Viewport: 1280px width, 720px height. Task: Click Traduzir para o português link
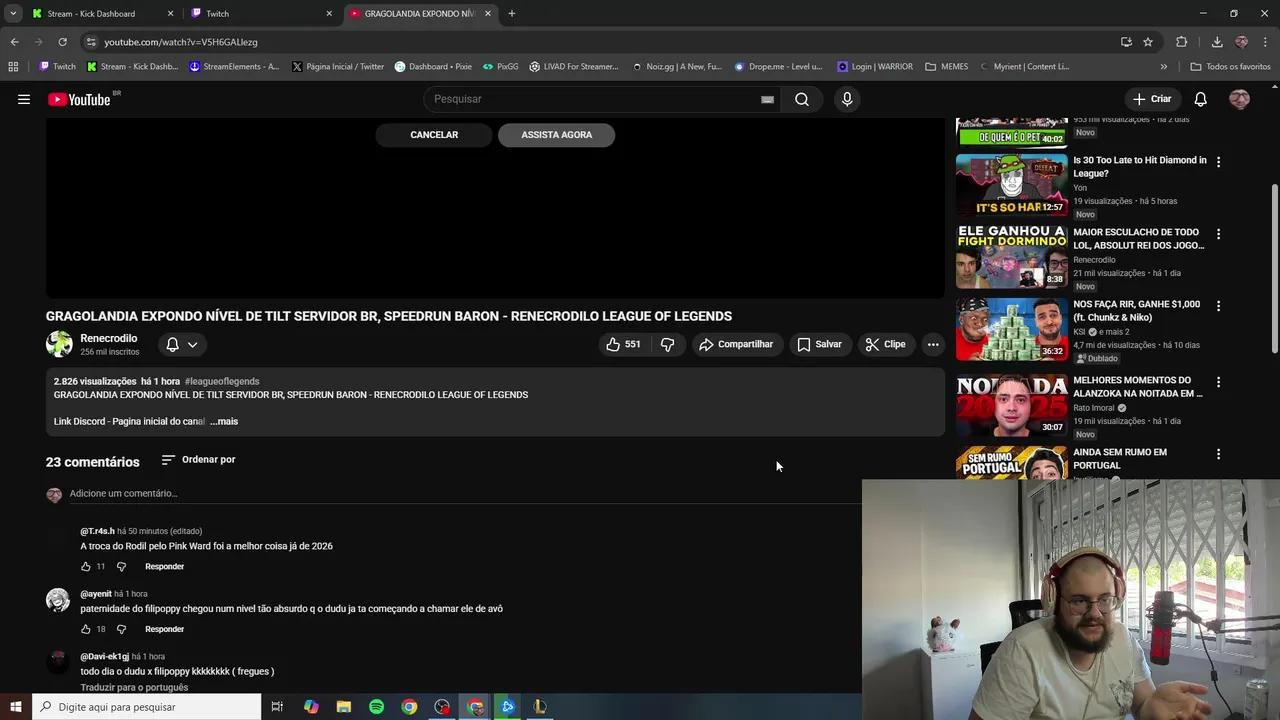134,687
